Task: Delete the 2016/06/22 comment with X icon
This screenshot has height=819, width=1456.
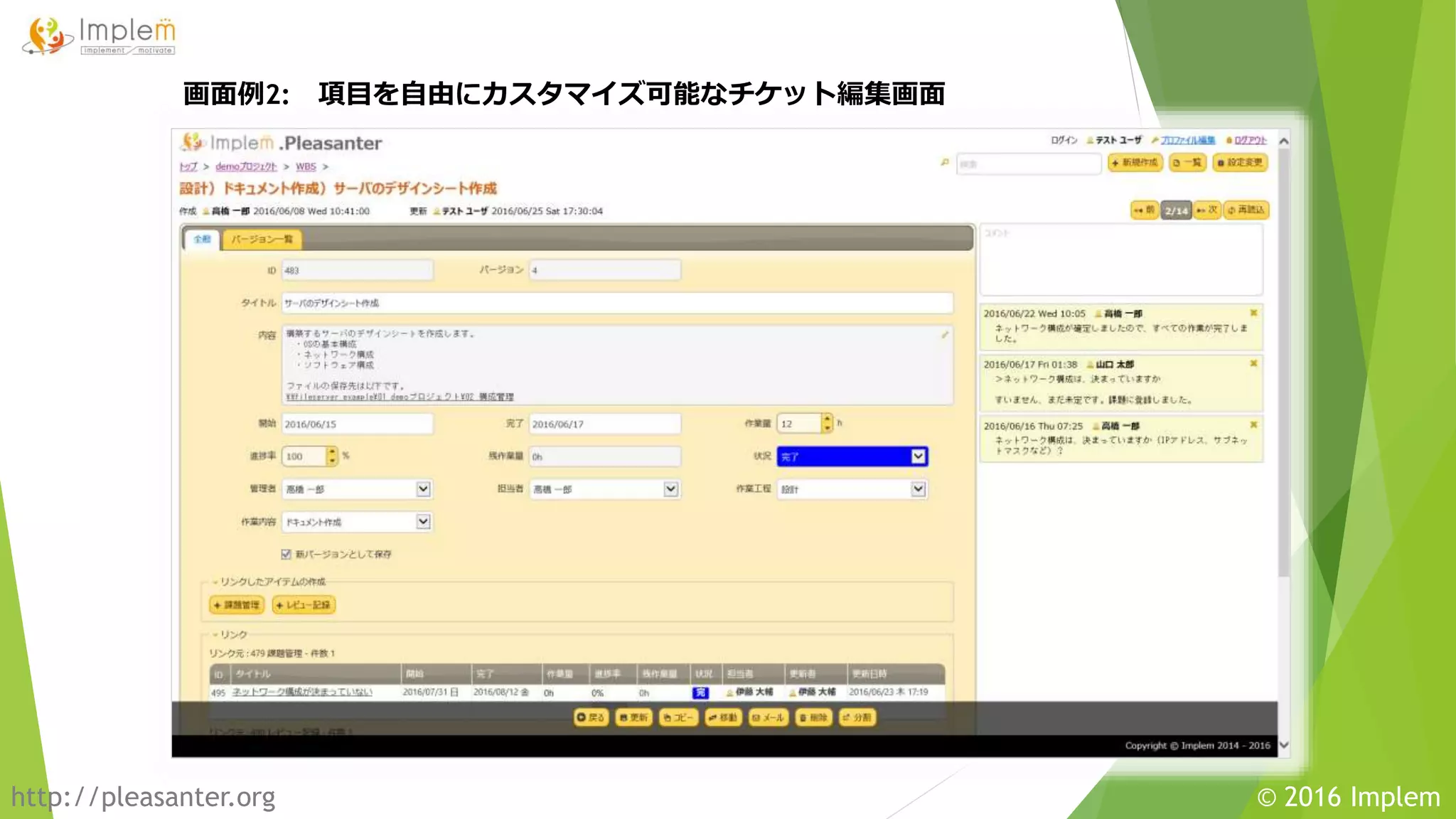Action: (x=1254, y=313)
